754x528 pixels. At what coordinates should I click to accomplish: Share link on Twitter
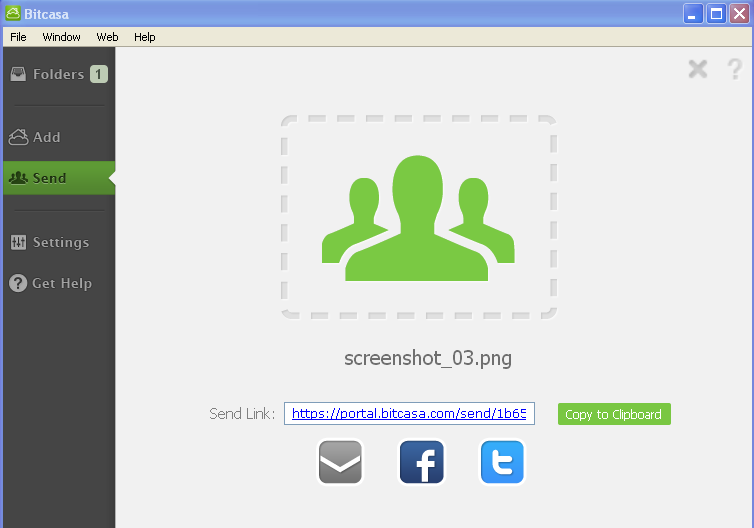point(502,462)
